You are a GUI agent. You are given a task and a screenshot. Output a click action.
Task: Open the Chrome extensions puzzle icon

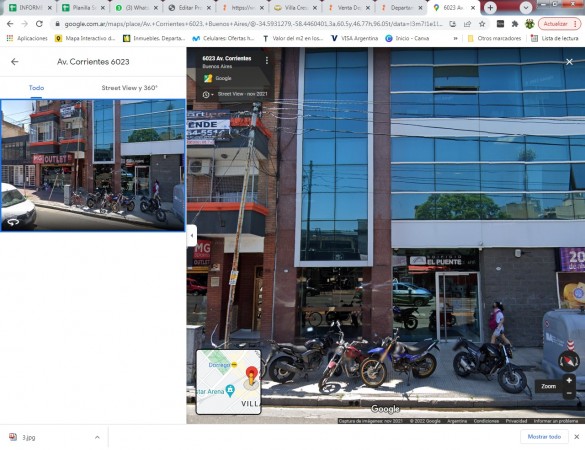[515, 24]
